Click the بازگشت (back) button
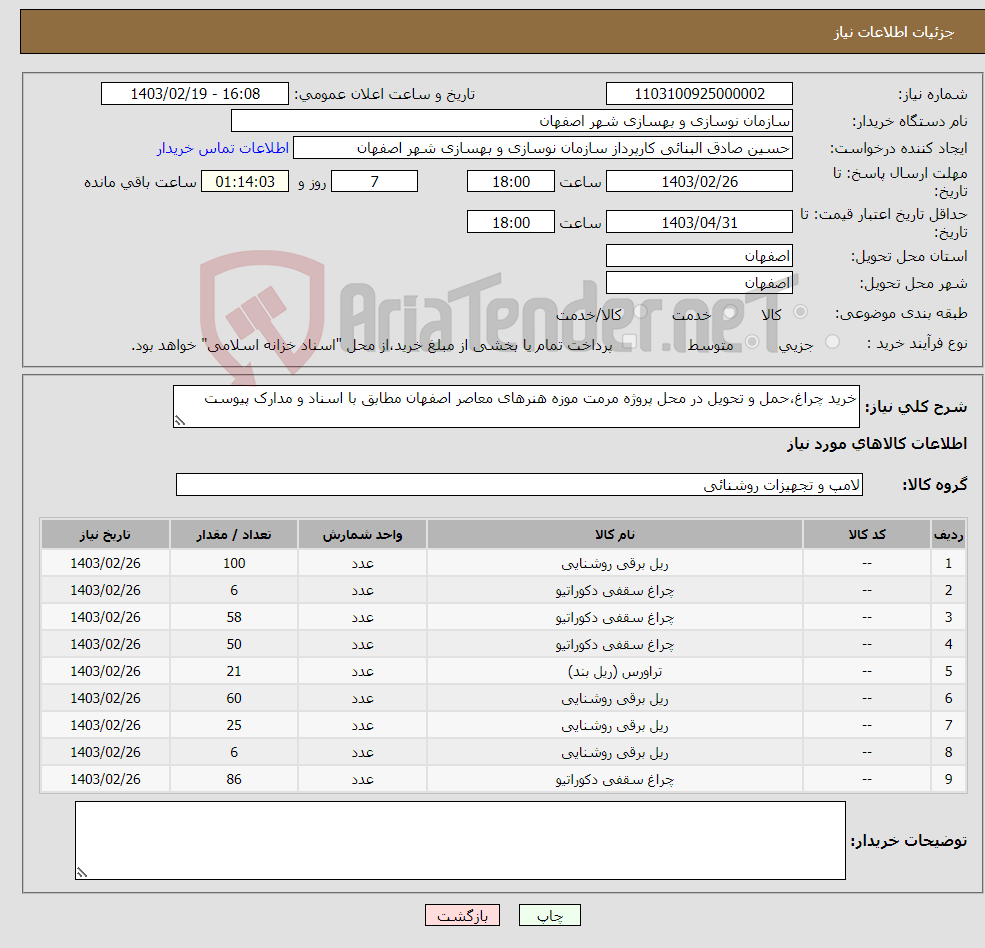Screen dimensions: 985x948 (x=462, y=915)
